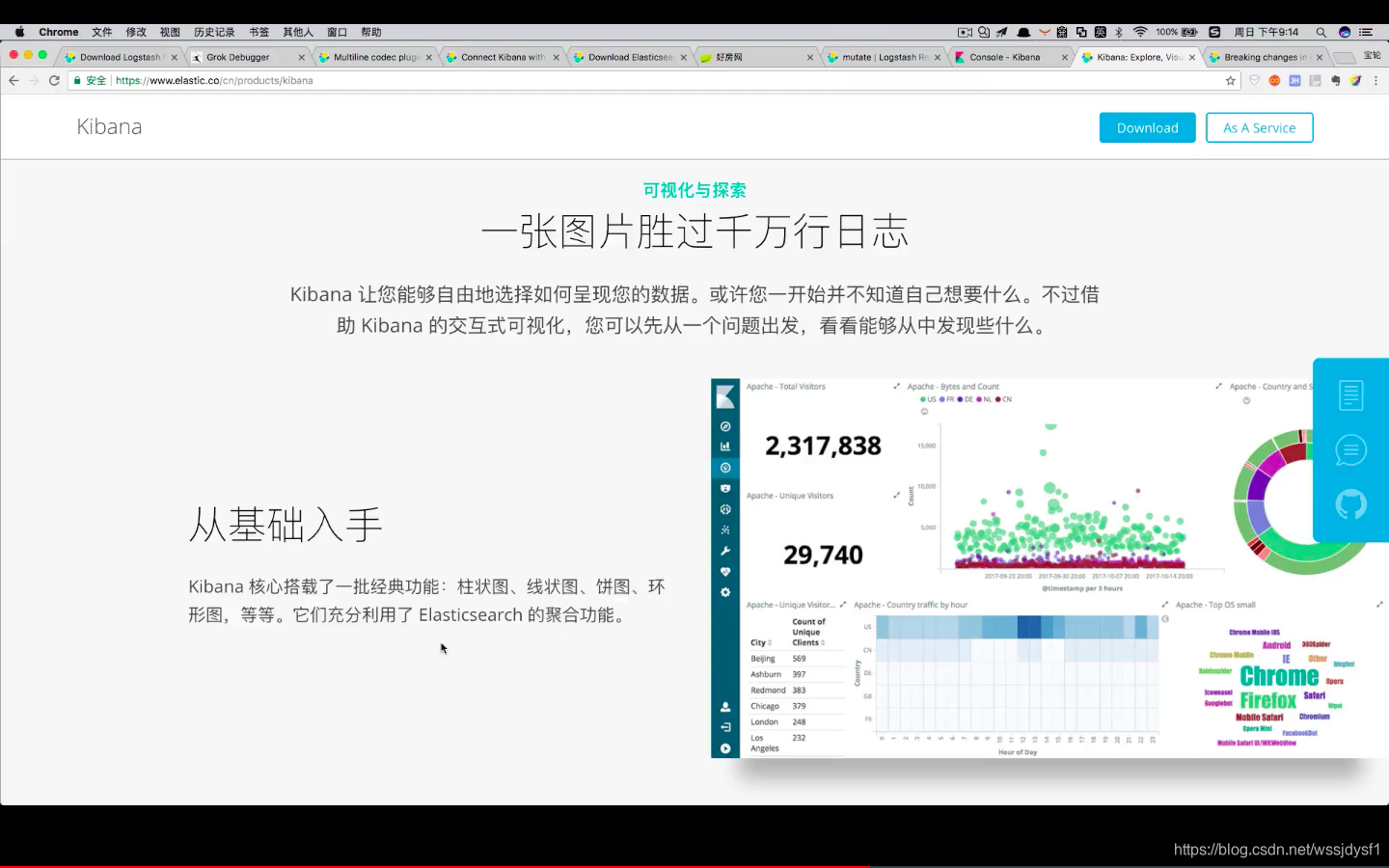Click the shield extension icon
The image size is (1389, 868).
click(1254, 81)
